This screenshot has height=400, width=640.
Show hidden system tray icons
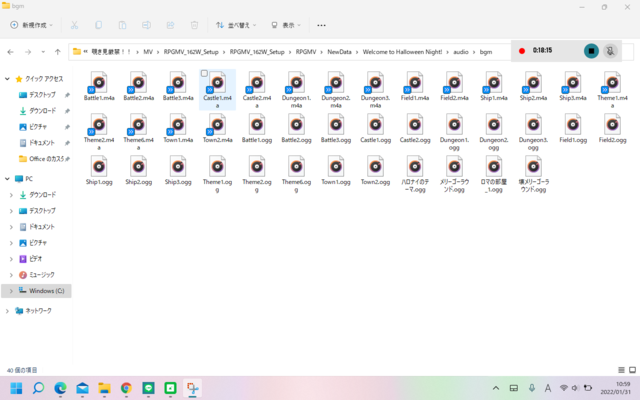(x=496, y=388)
